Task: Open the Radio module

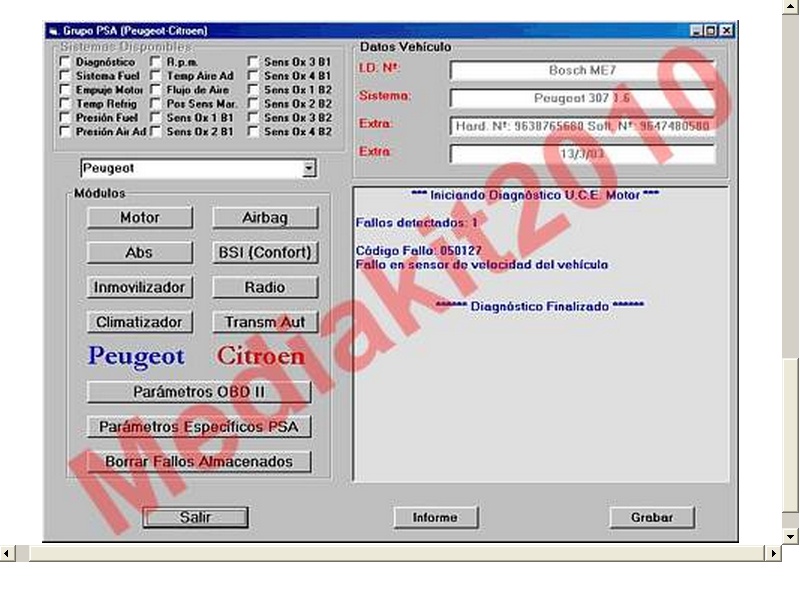Action: tap(265, 287)
